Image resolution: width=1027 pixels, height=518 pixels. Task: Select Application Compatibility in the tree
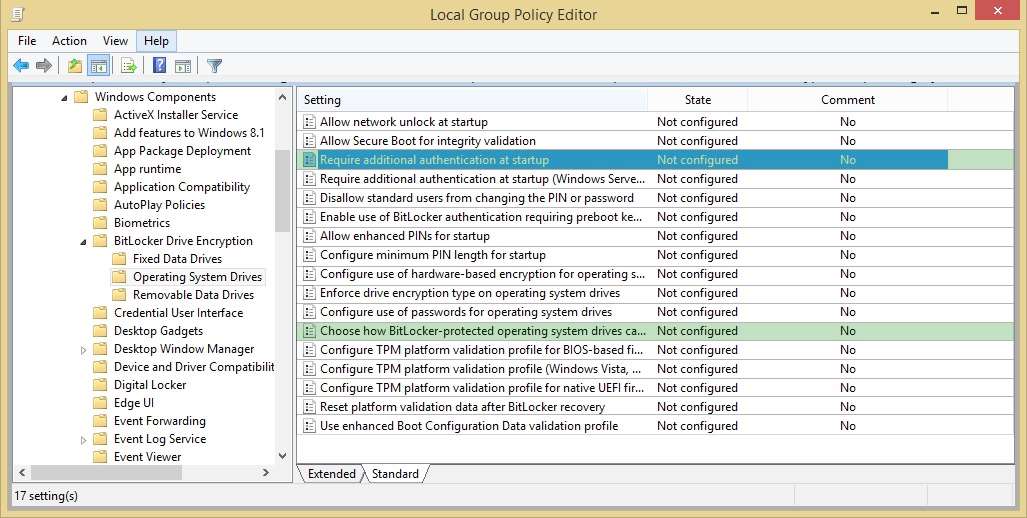(182, 187)
